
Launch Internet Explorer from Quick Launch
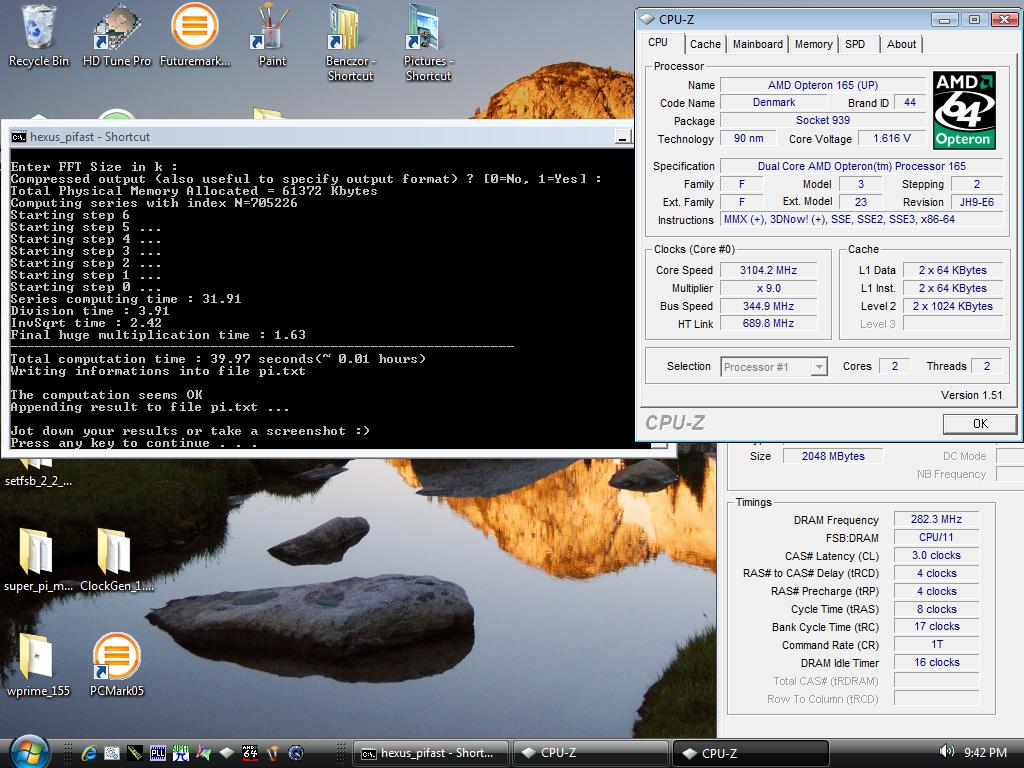coord(89,753)
